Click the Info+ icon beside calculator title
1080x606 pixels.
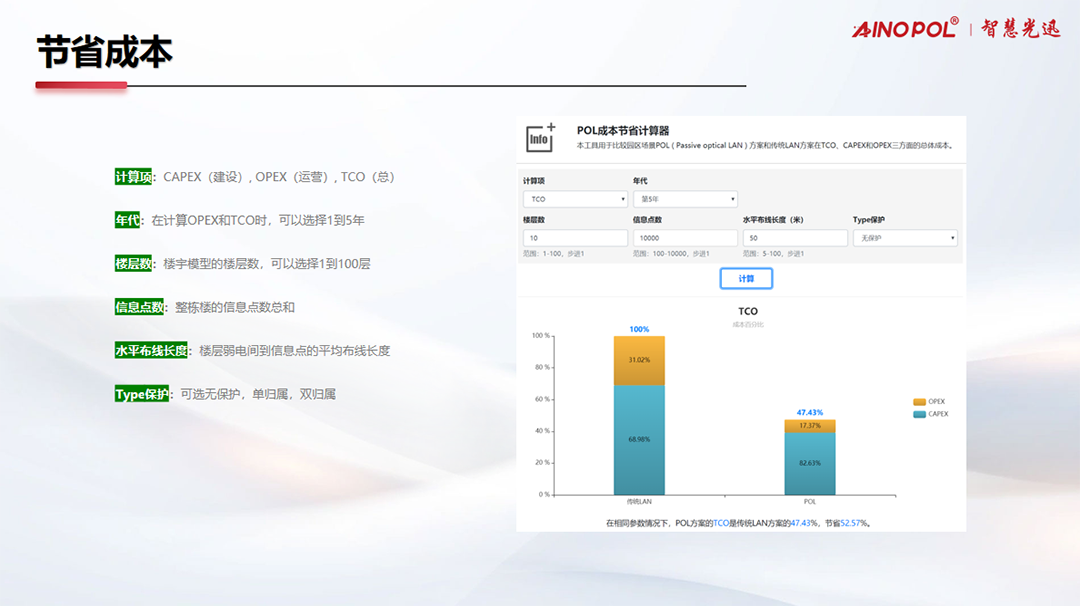[x=540, y=138]
